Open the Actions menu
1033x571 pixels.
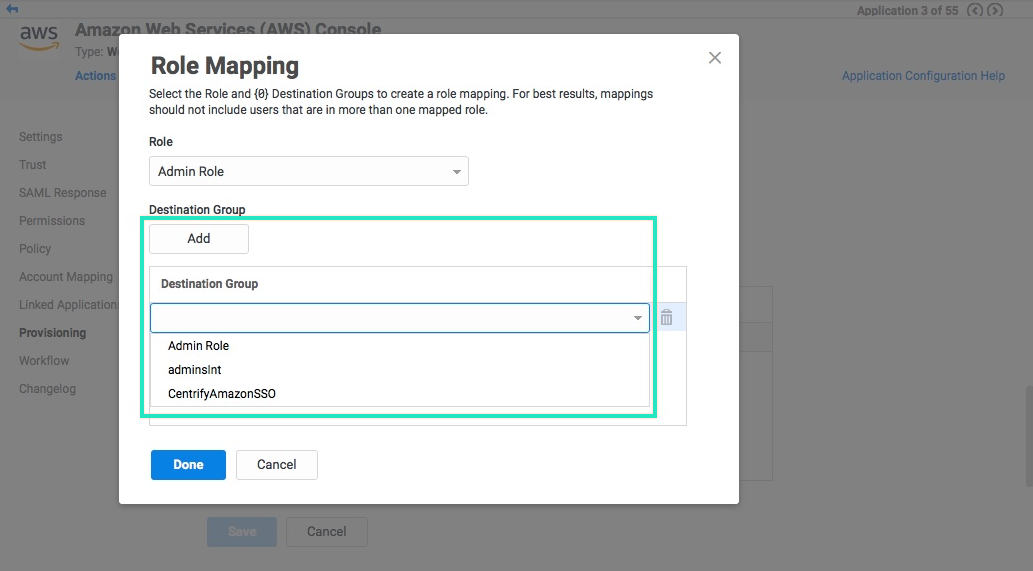tap(96, 76)
